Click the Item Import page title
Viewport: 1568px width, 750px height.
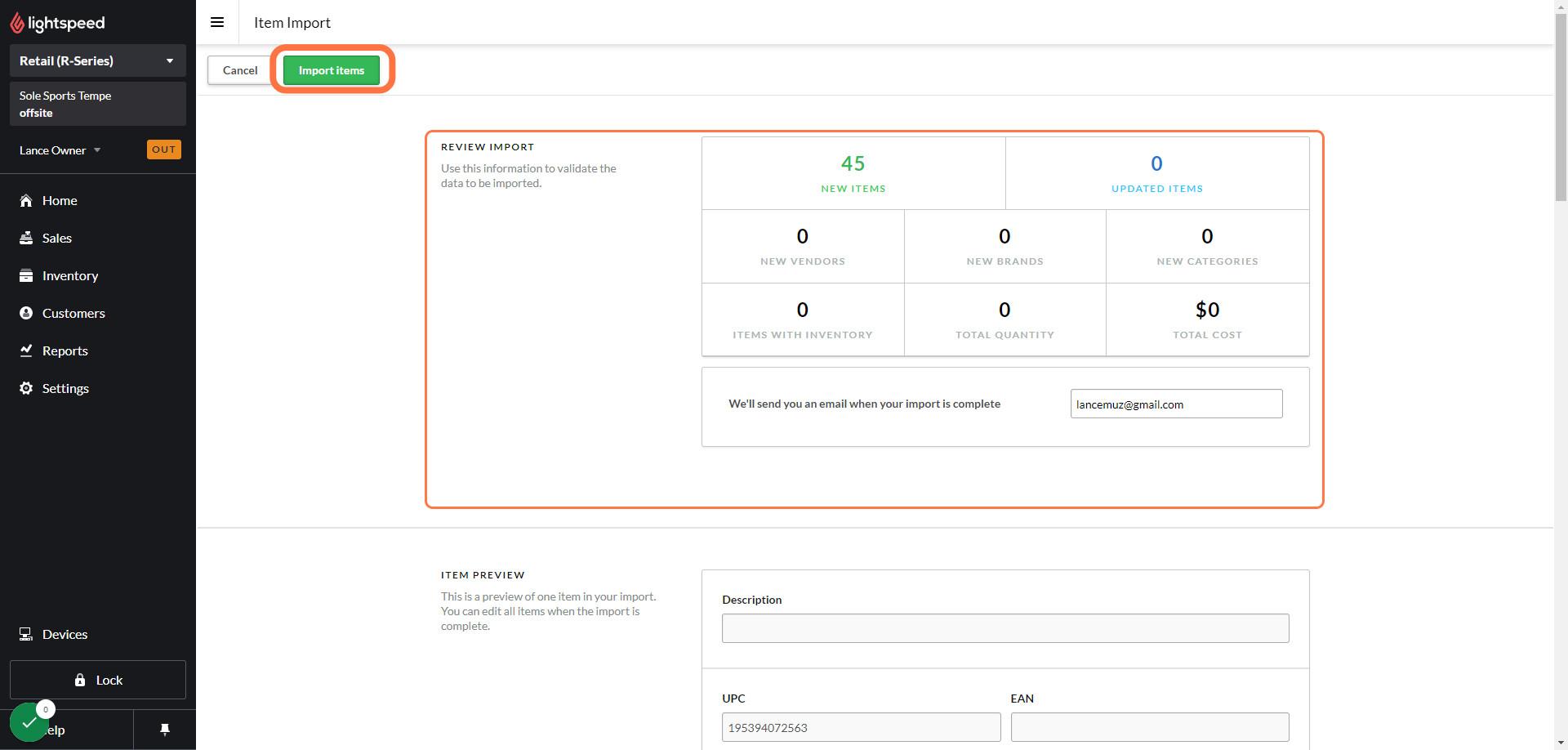tap(292, 23)
